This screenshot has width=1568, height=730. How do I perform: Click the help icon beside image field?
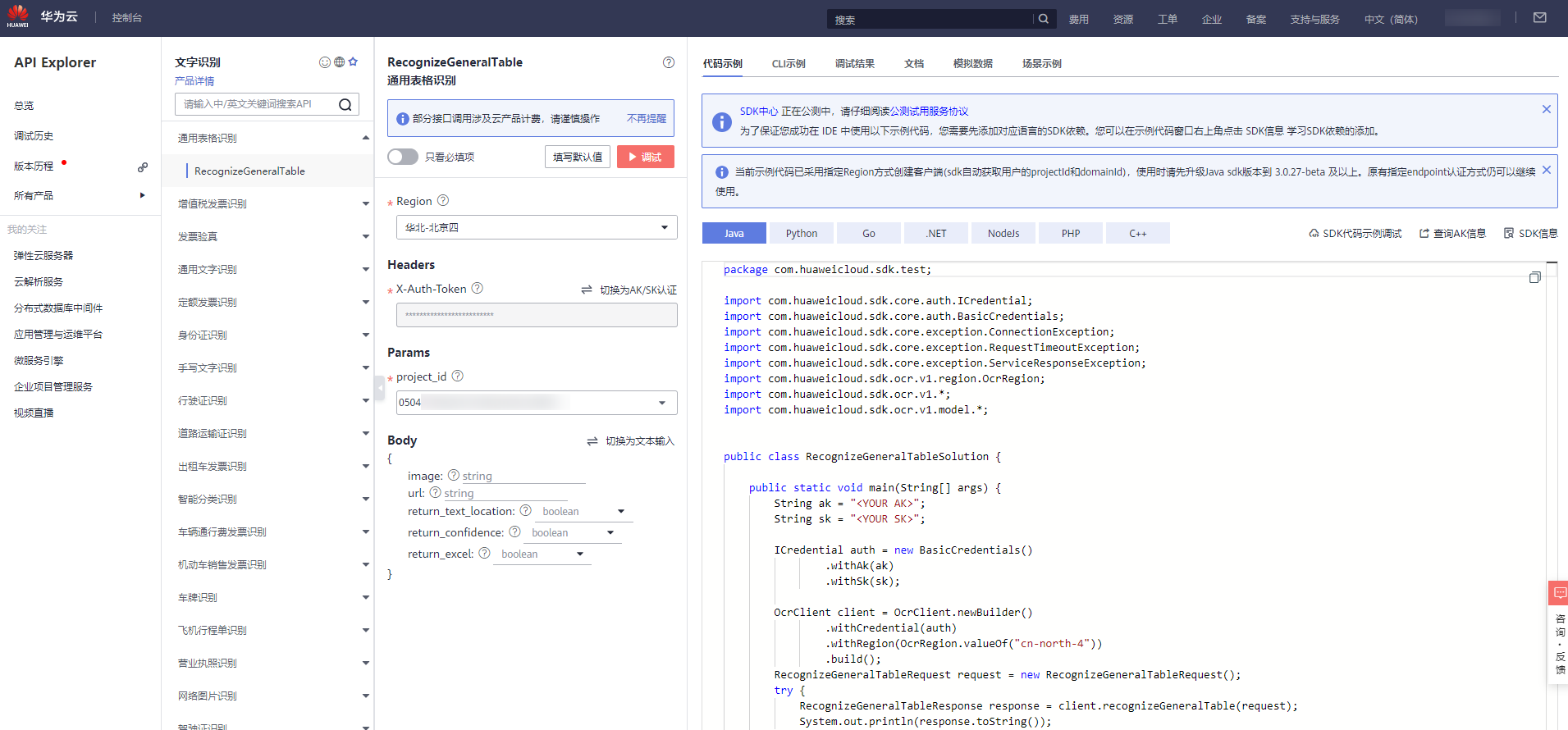coord(454,475)
